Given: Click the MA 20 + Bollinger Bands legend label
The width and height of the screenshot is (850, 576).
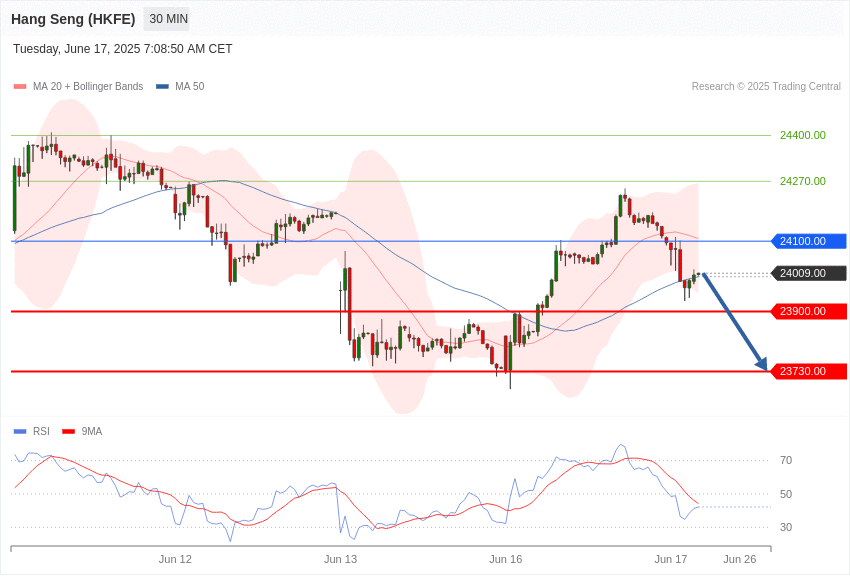Looking at the screenshot, I should click(x=88, y=87).
